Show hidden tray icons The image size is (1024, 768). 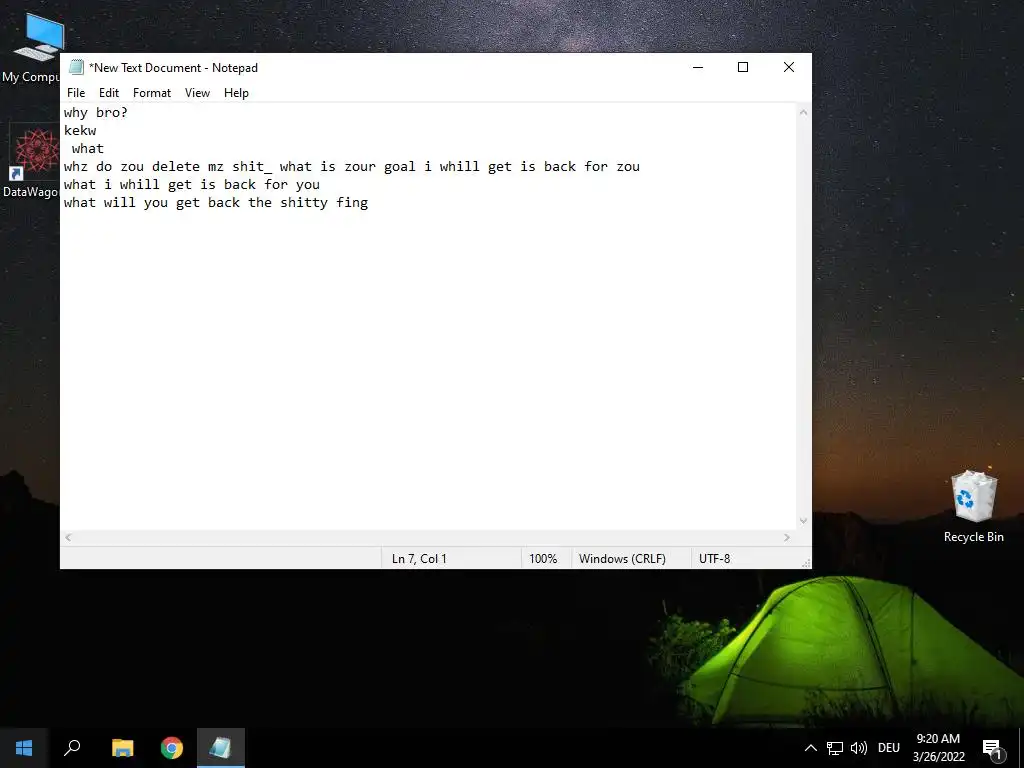[x=810, y=748]
